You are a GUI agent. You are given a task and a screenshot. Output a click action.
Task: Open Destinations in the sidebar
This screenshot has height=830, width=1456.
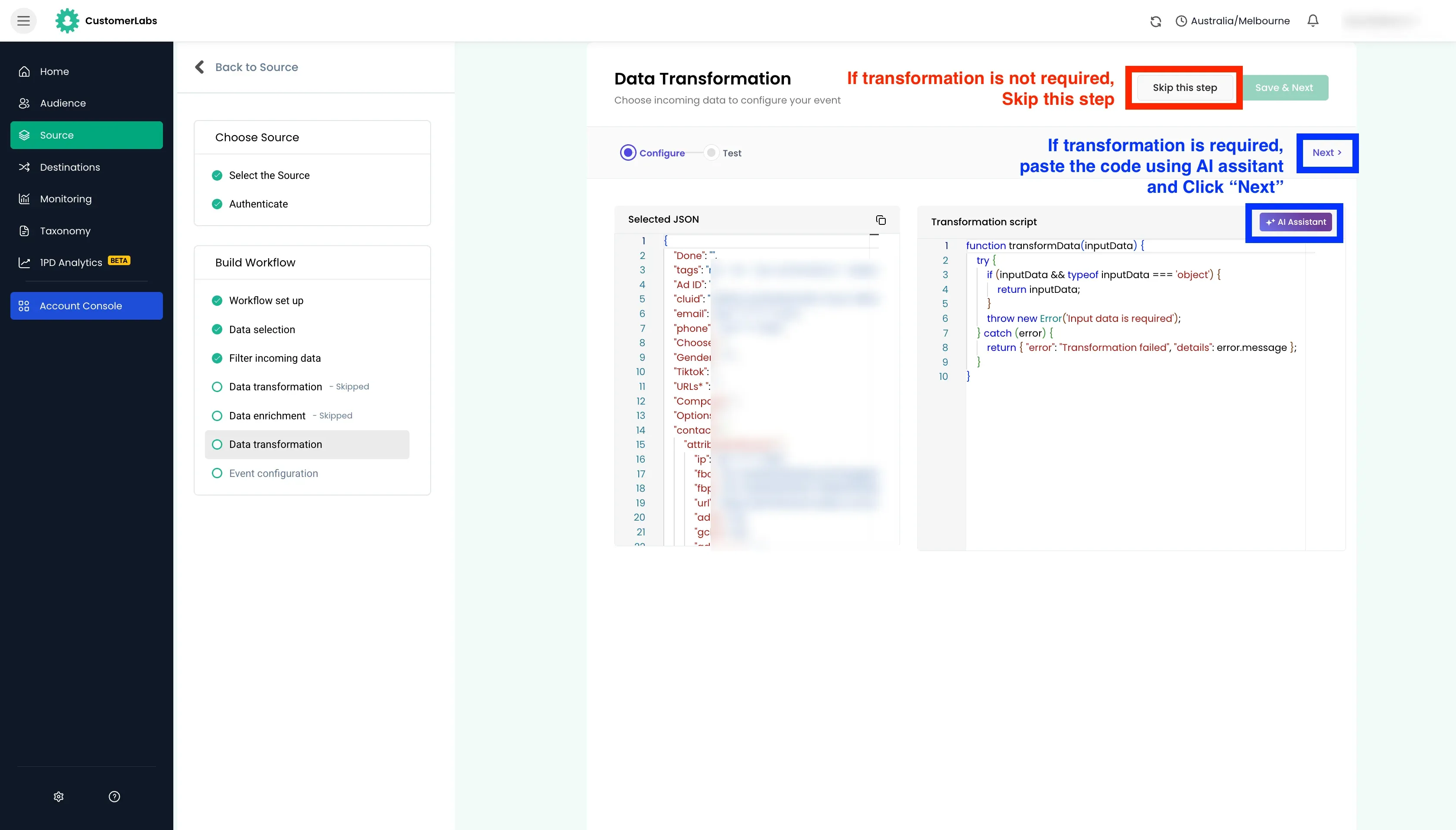pyautogui.click(x=87, y=167)
